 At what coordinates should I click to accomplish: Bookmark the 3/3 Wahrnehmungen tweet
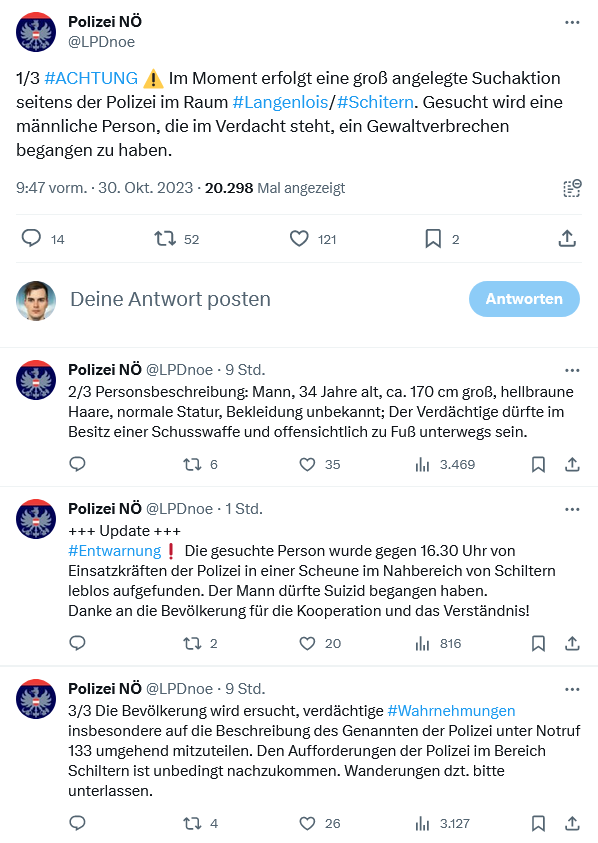538,823
